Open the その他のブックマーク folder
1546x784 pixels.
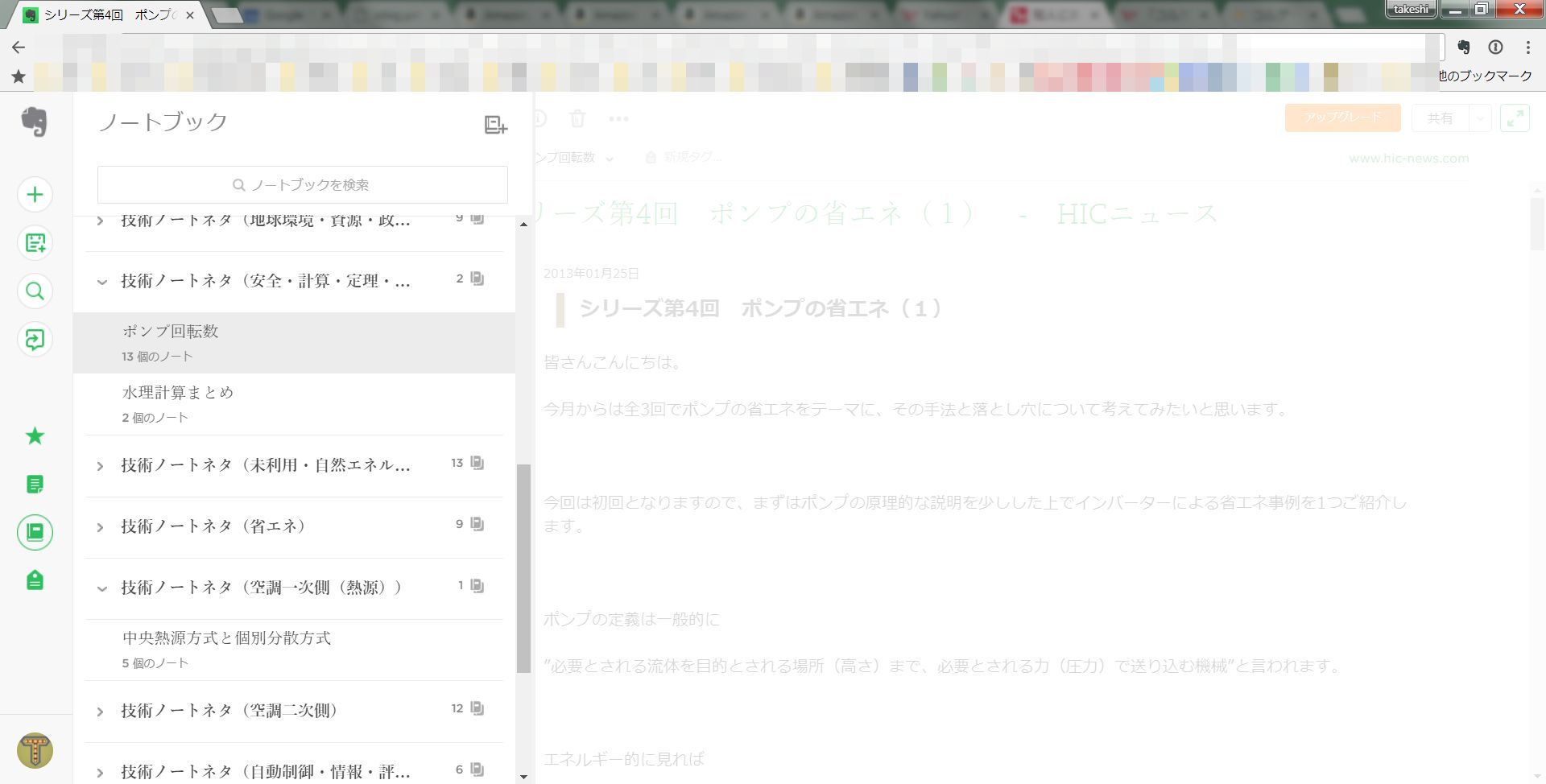[x=1485, y=76]
